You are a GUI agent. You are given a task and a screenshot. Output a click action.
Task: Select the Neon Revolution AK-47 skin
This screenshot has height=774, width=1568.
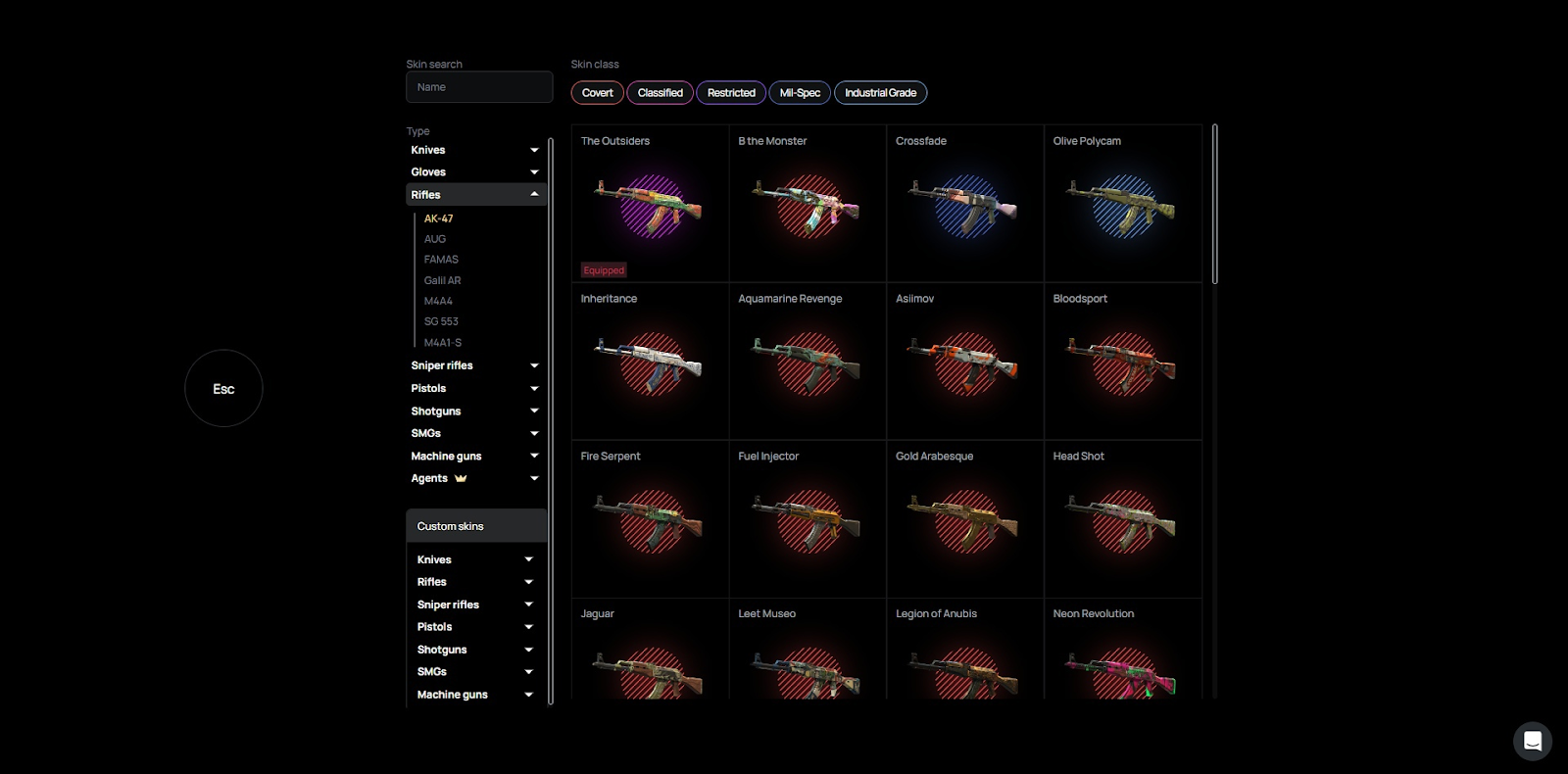pyautogui.click(x=1123, y=650)
